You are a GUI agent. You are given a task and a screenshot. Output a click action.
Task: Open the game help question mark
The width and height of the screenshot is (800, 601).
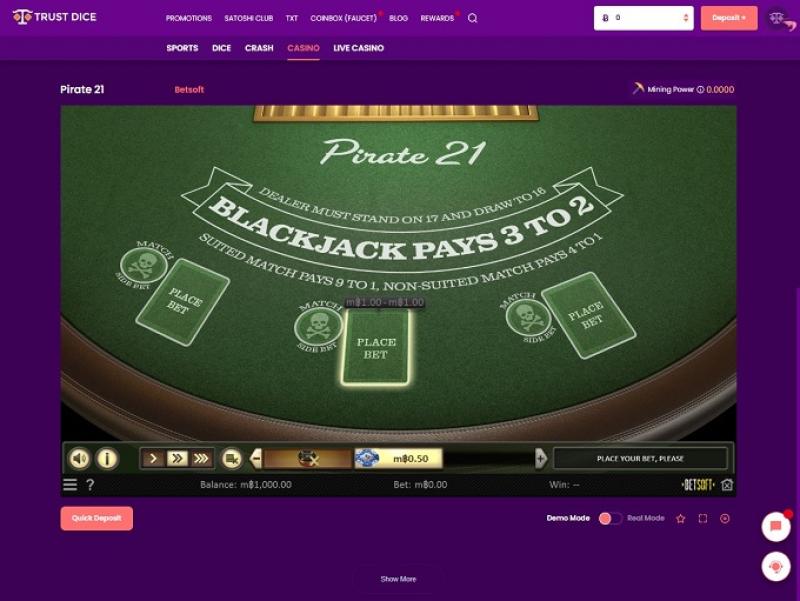pyautogui.click(x=90, y=485)
